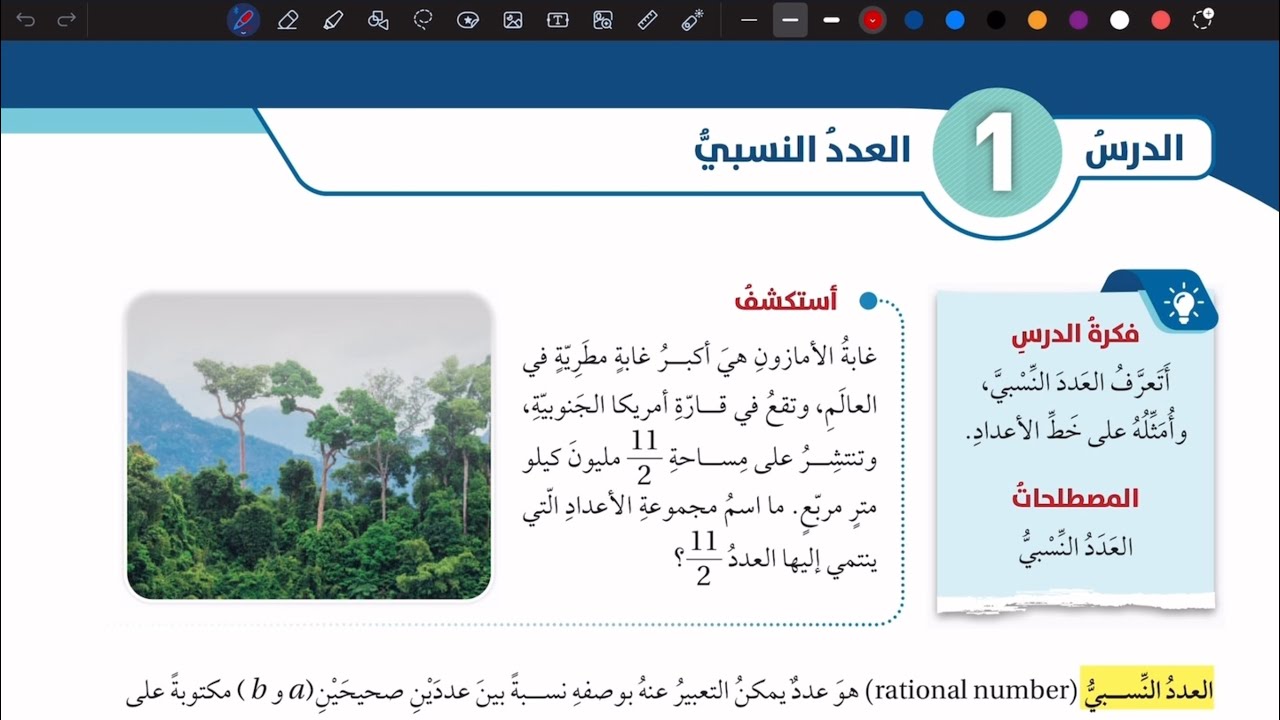Activate the Laser pointer tool
This screenshot has width=1280, height=720.
coord(692,20)
